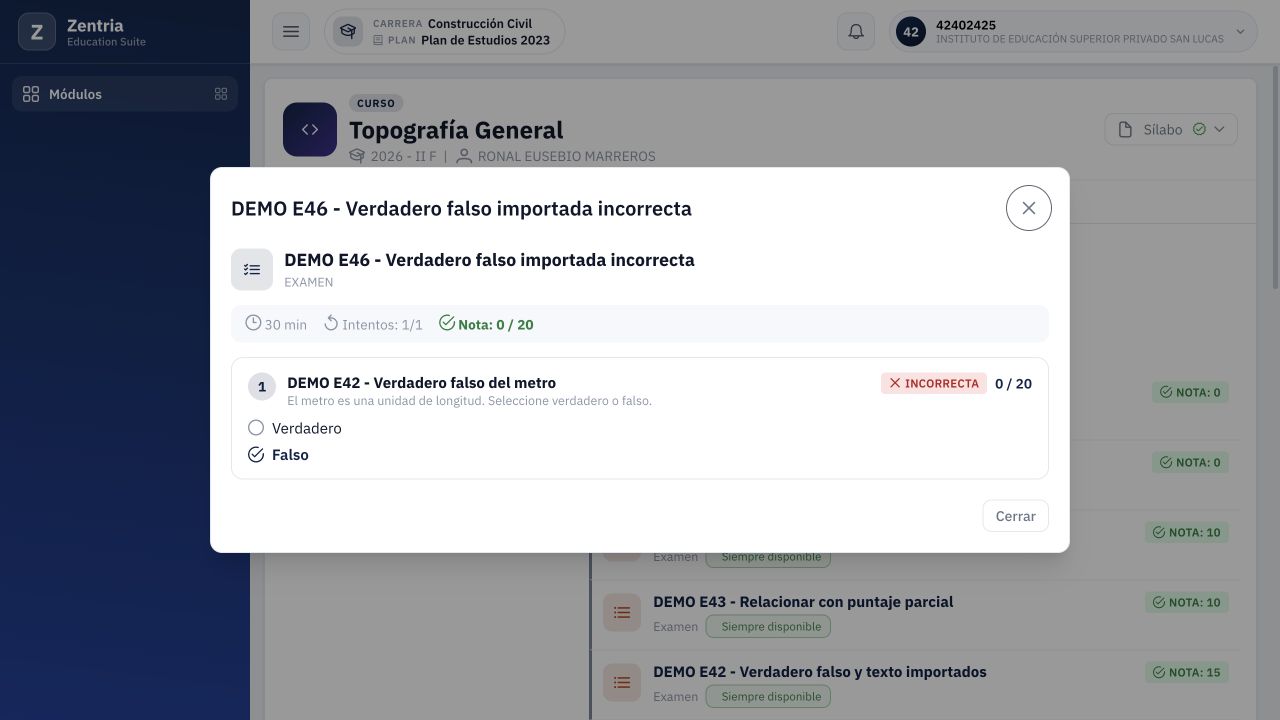Click the Topografía General code icon

pos(310,130)
